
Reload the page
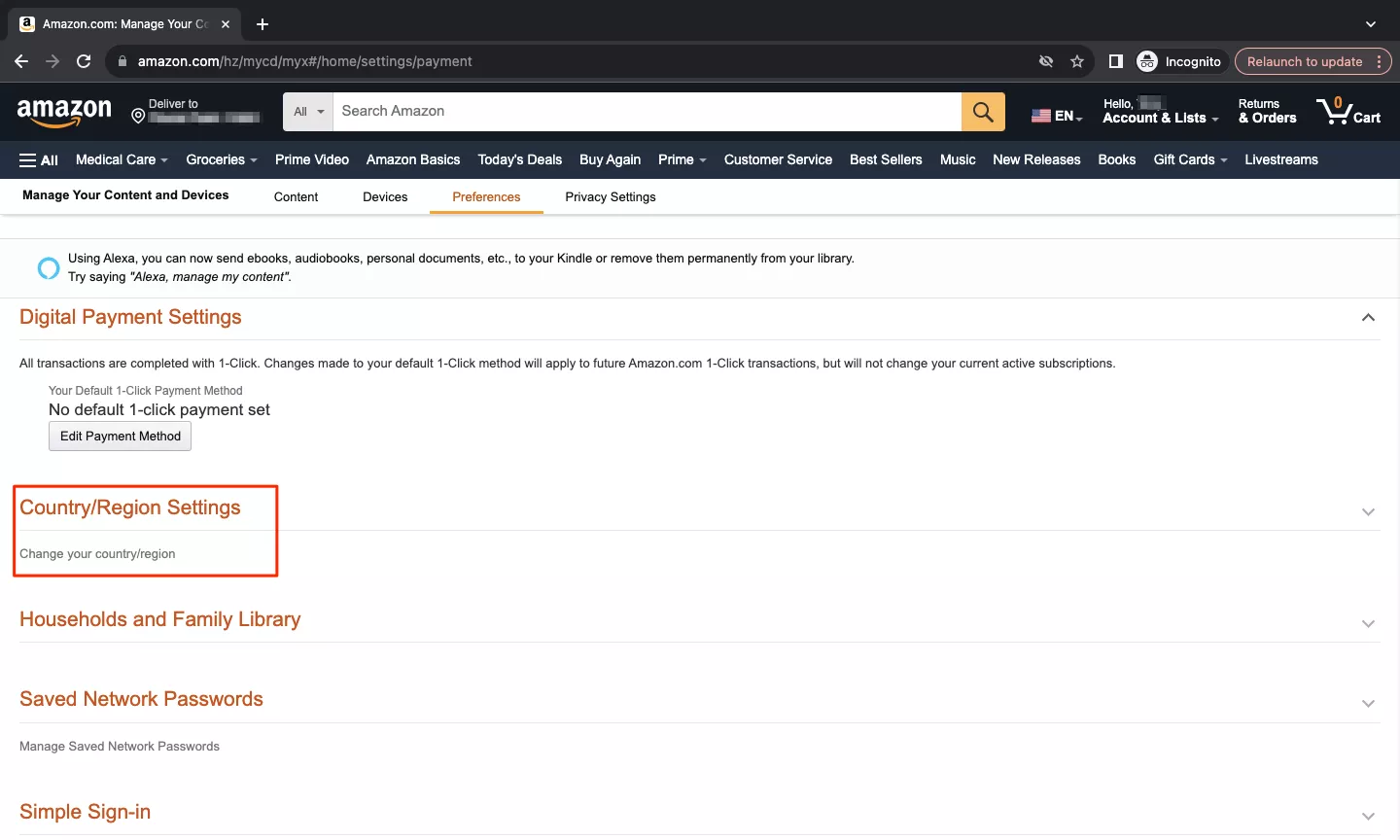[x=84, y=61]
